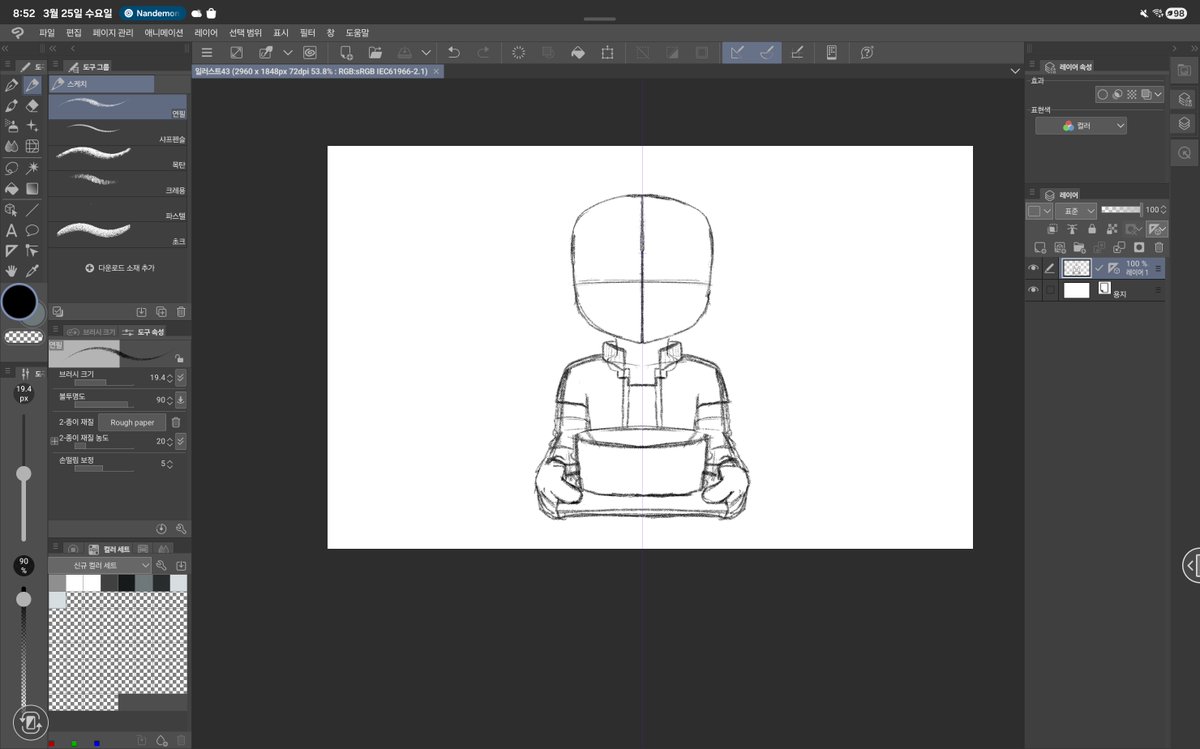Step the layer opacity 100 value
Image resolution: width=1200 pixels, height=749 pixels.
(1163, 210)
